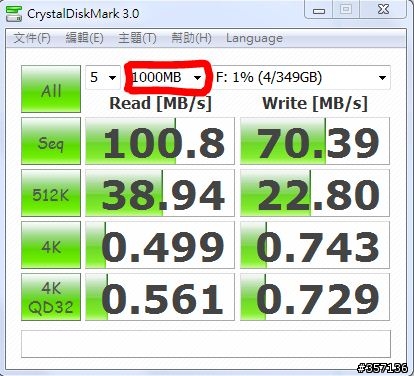Start the 4K QD32 test
The height and width of the screenshot is (376, 414).
pos(51,297)
